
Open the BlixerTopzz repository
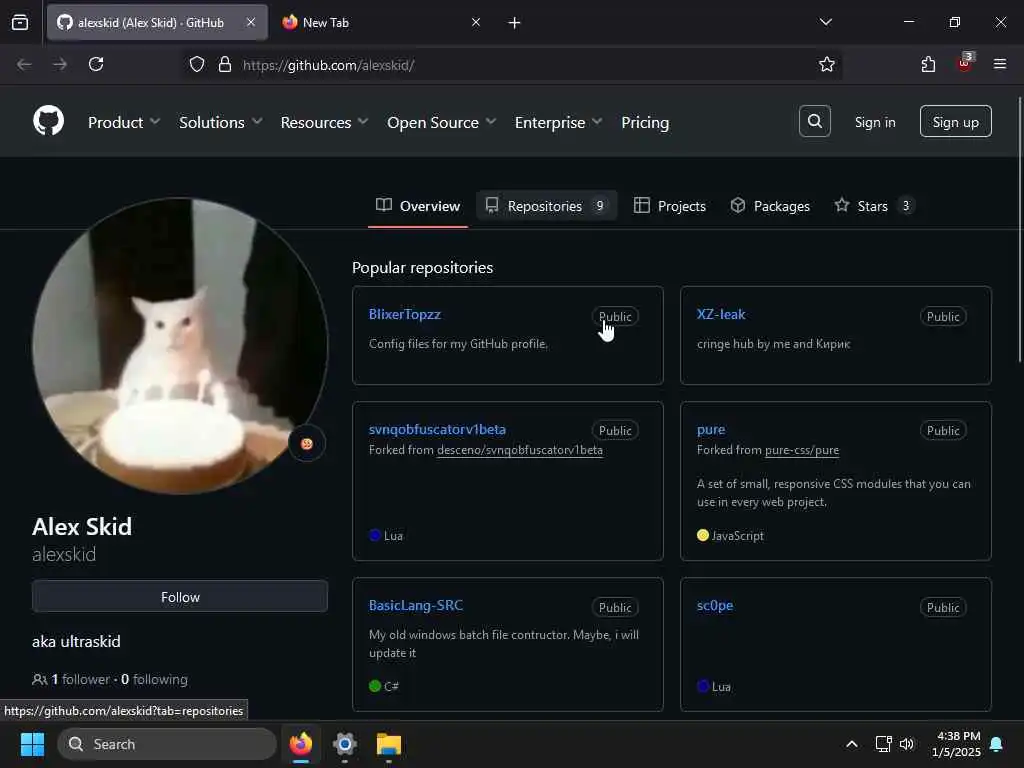click(405, 314)
